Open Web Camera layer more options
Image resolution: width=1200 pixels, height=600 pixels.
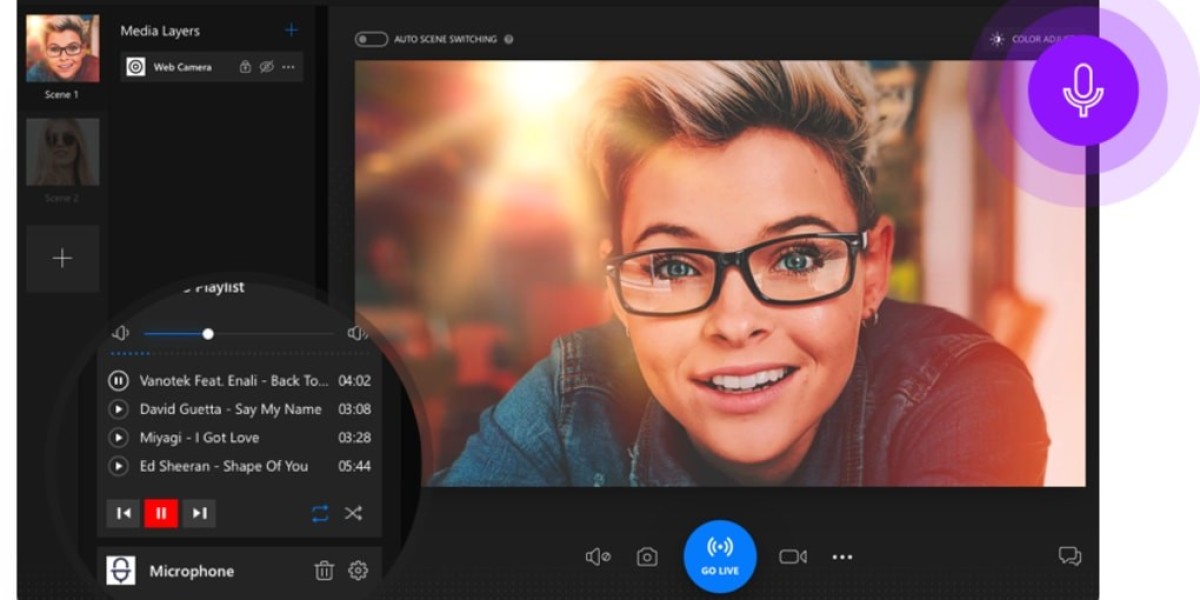click(x=288, y=67)
